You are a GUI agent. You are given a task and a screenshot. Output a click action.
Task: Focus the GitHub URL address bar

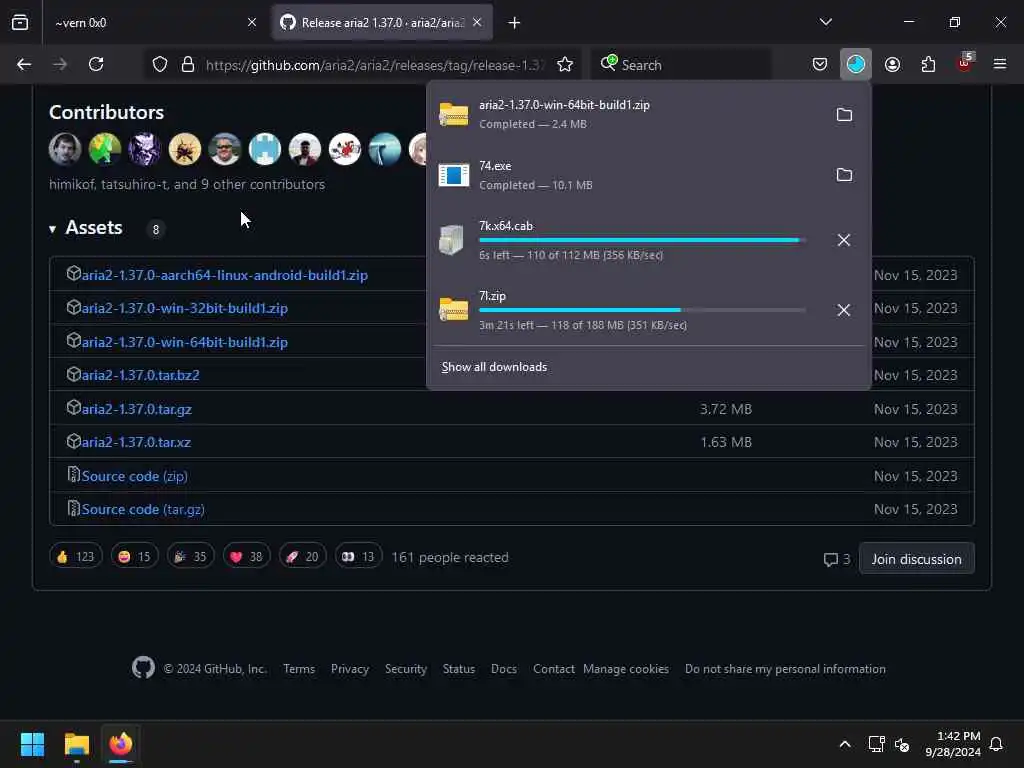coord(374,65)
